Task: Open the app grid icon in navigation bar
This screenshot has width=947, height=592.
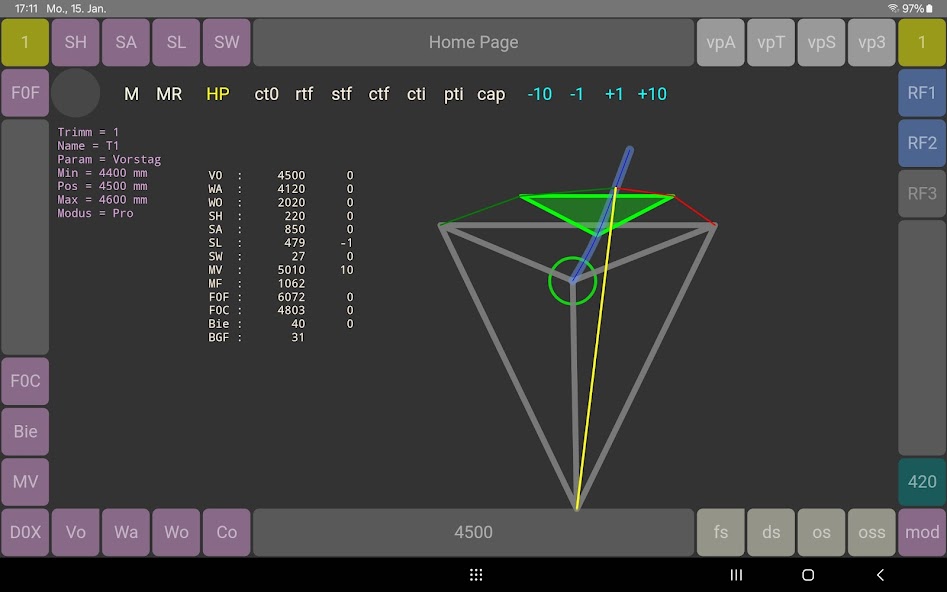Action: click(476, 575)
